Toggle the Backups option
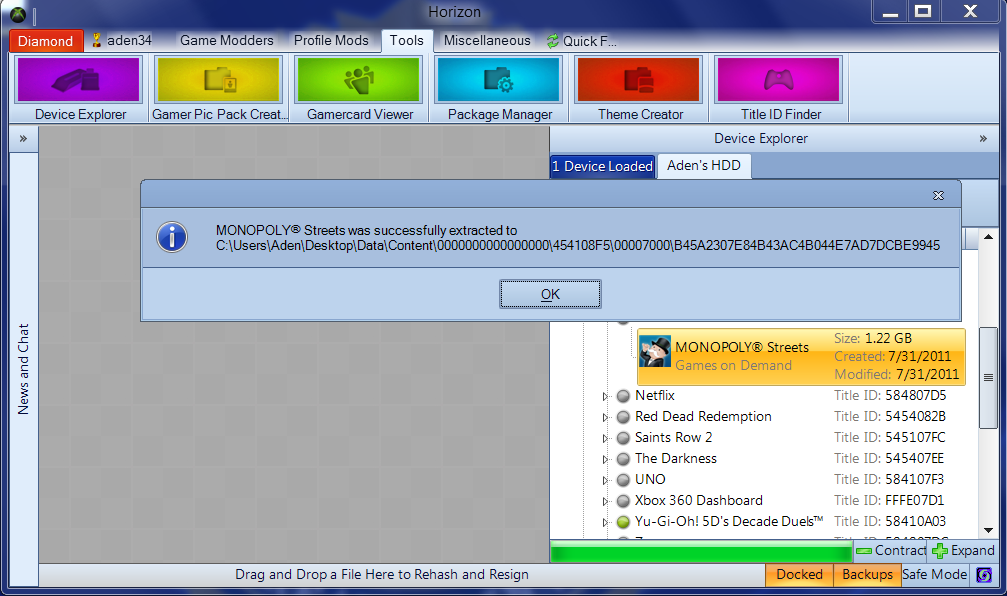 click(866, 575)
